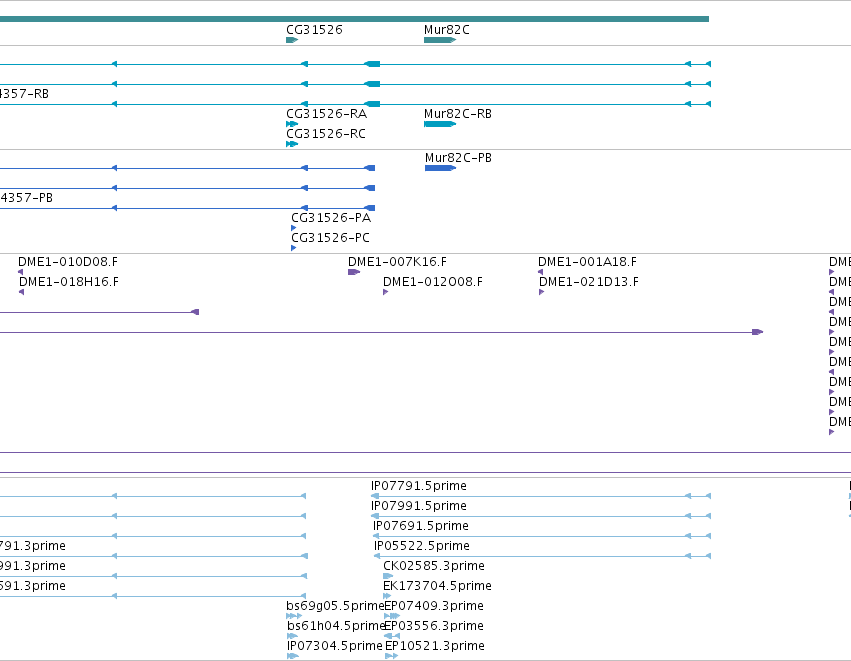Click the thick teal chromosome band bar
This screenshot has width=851, height=661.
[x=354, y=19]
